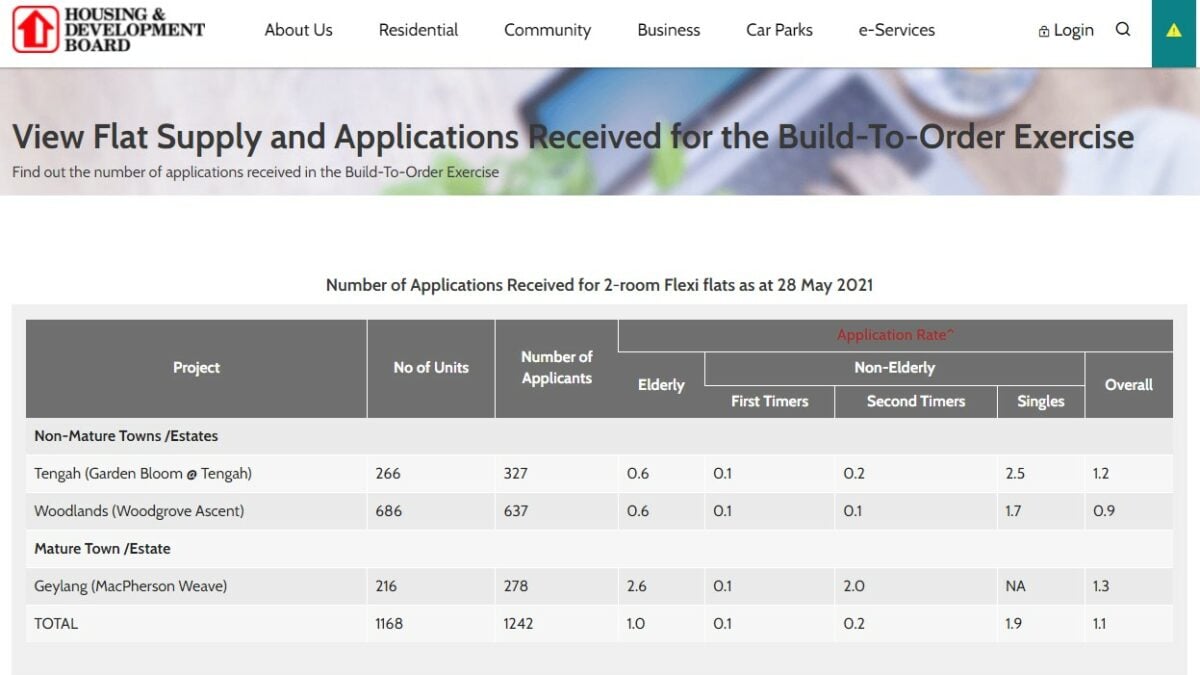Screen dimensions: 1200x675
Task: Open the Community menu
Action: [x=547, y=30]
